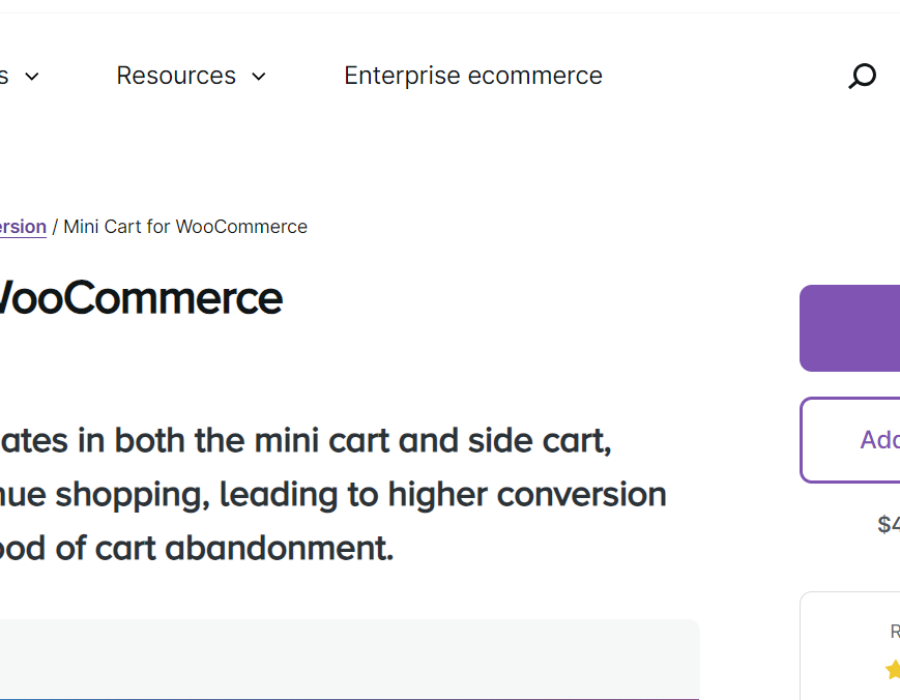Click the Mini Cart for WooCommerce breadcrumb

pyautogui.click(x=185, y=227)
